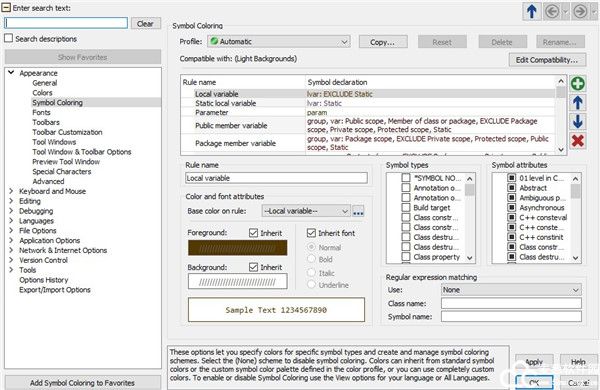Open Export/Import Options item
Viewport: 600px width, 390px height.
click(55, 290)
